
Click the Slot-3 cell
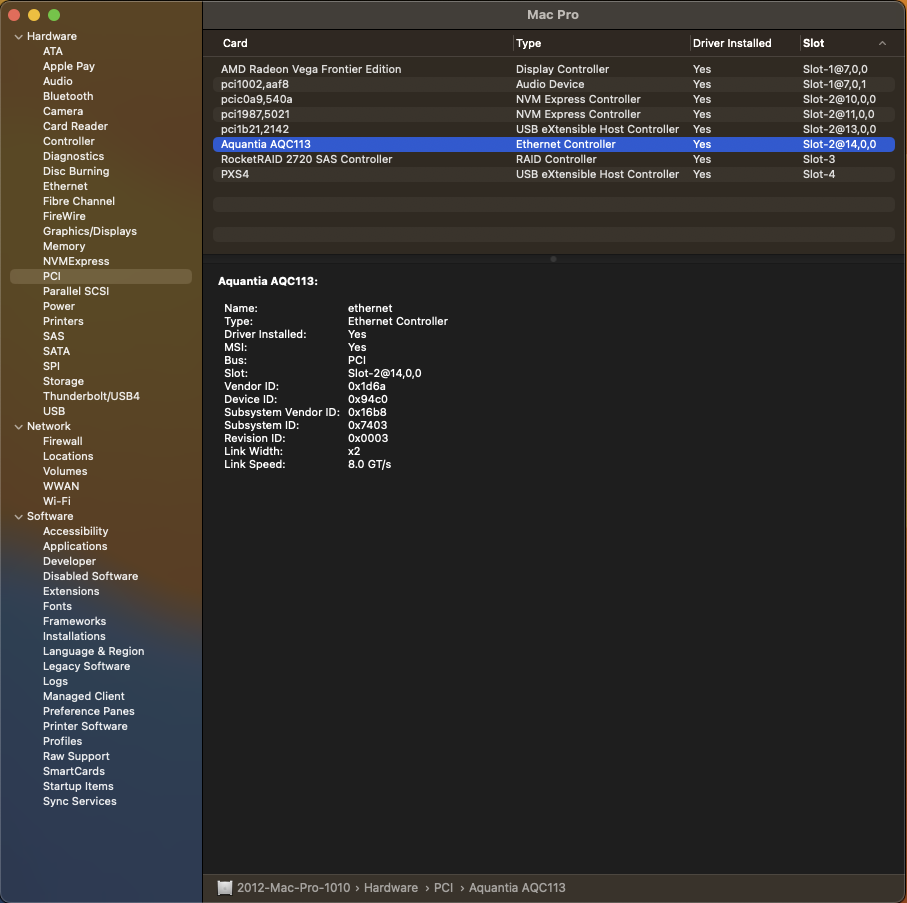[818, 160]
